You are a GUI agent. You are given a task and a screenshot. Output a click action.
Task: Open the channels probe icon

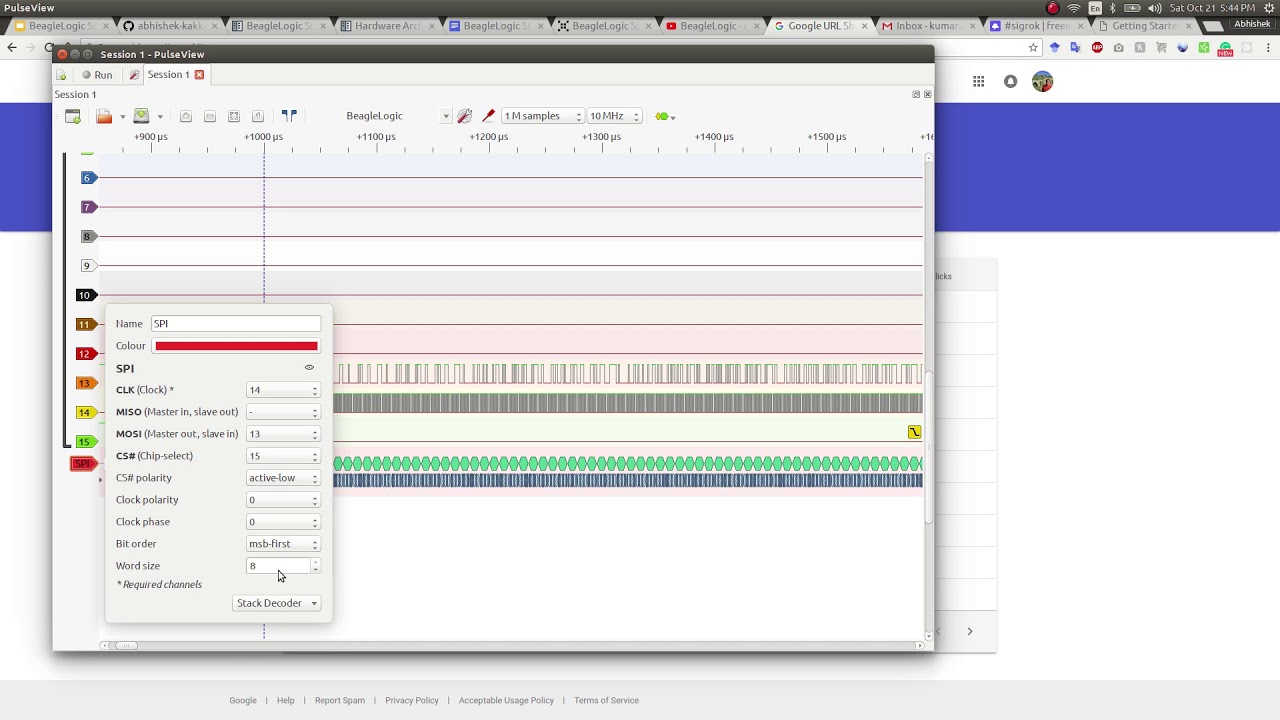click(488, 116)
